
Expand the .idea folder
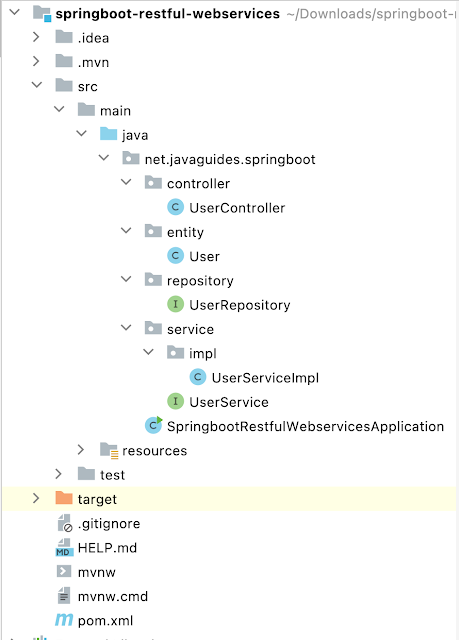tap(36, 37)
